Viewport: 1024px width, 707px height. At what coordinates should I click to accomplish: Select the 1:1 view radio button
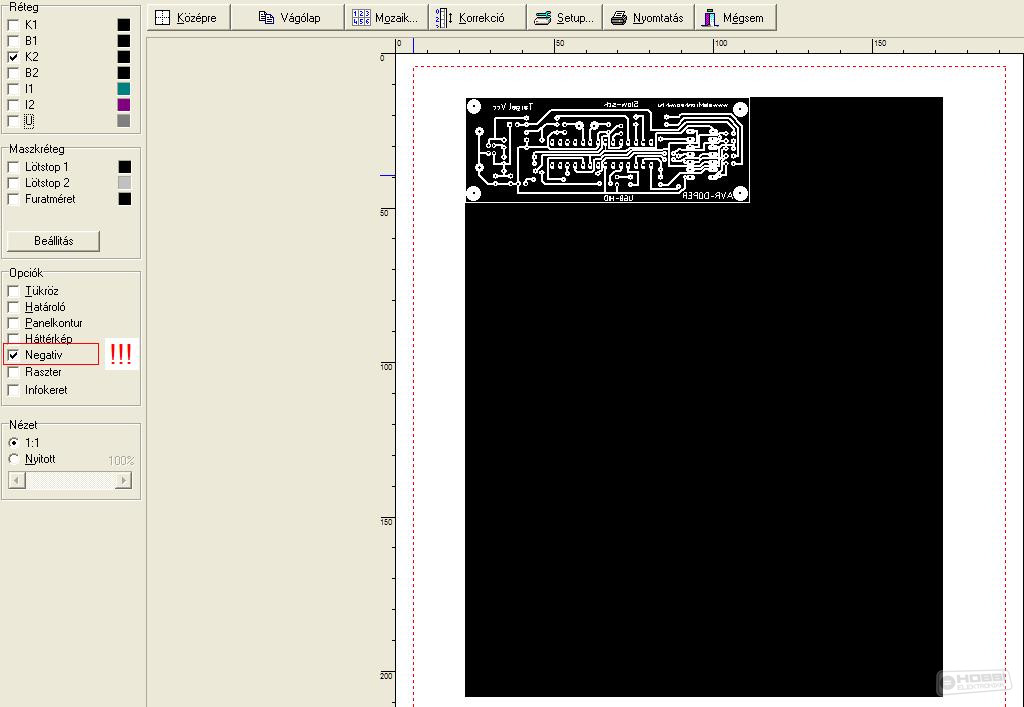14,443
